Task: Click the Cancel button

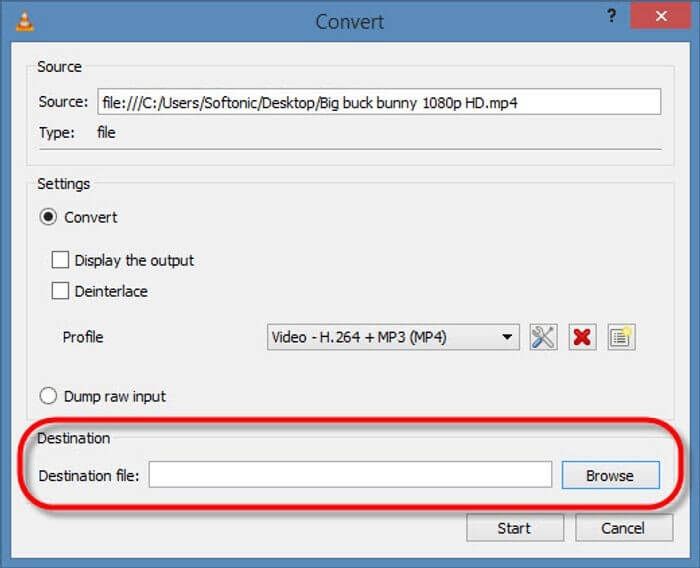Action: click(623, 527)
